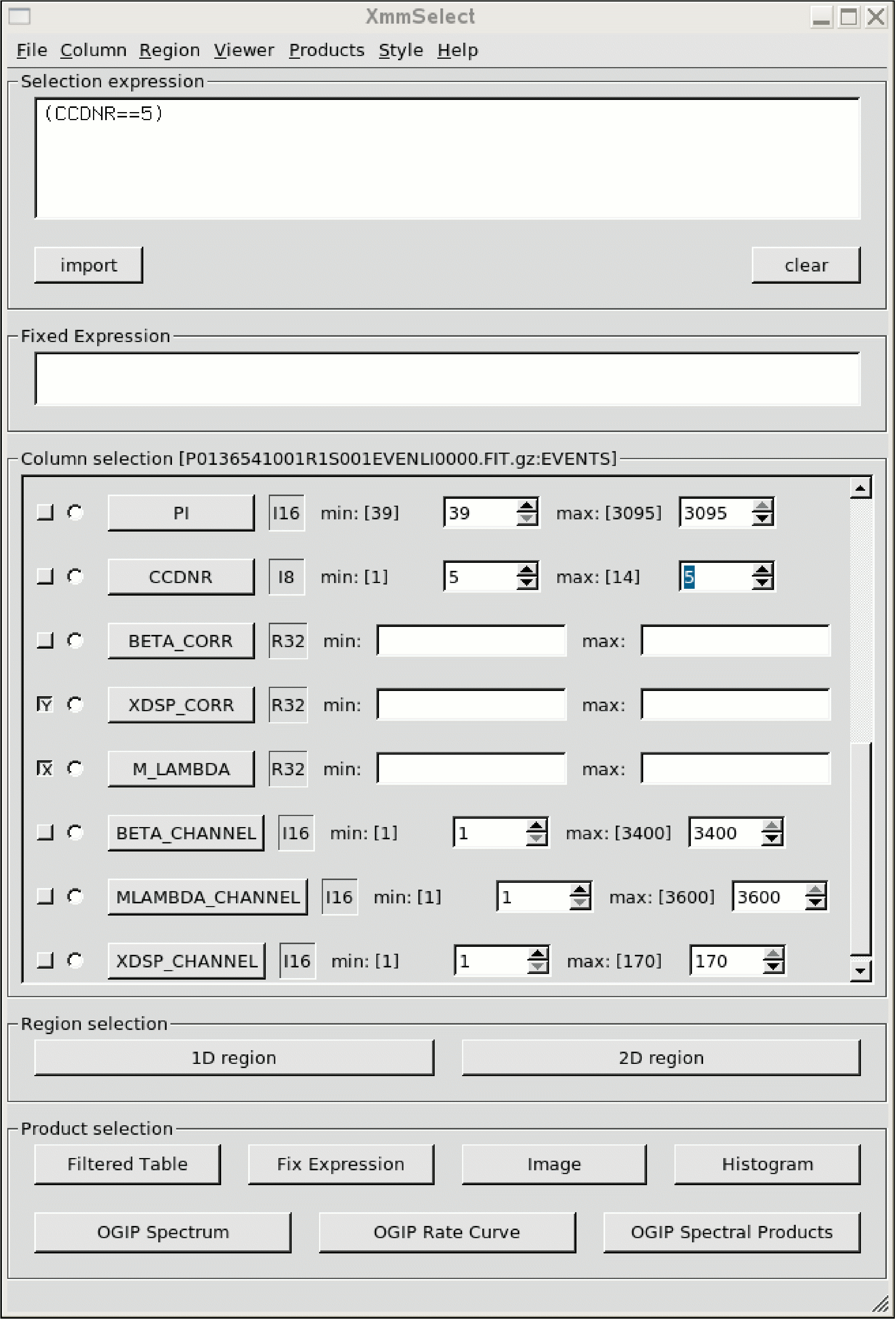Select the BETA_CHANNEL radio button

tap(75, 832)
